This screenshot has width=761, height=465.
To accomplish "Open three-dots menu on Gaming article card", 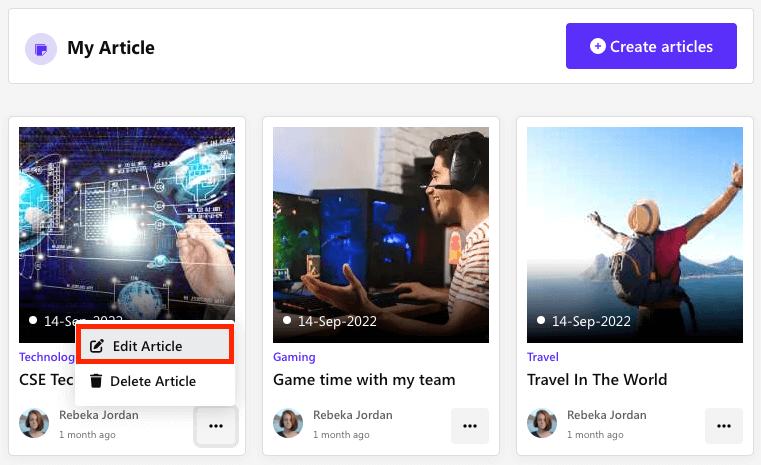I will click(x=470, y=426).
